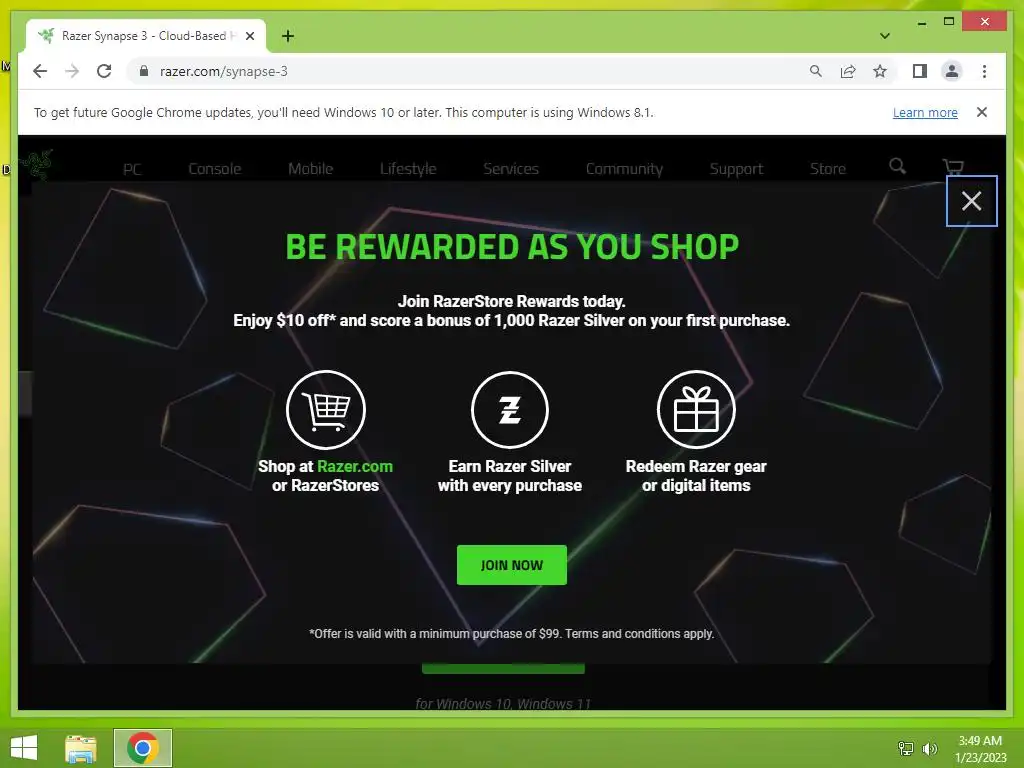Image resolution: width=1024 pixels, height=768 pixels.
Task: Open the Chrome profile avatar icon
Action: [x=952, y=71]
